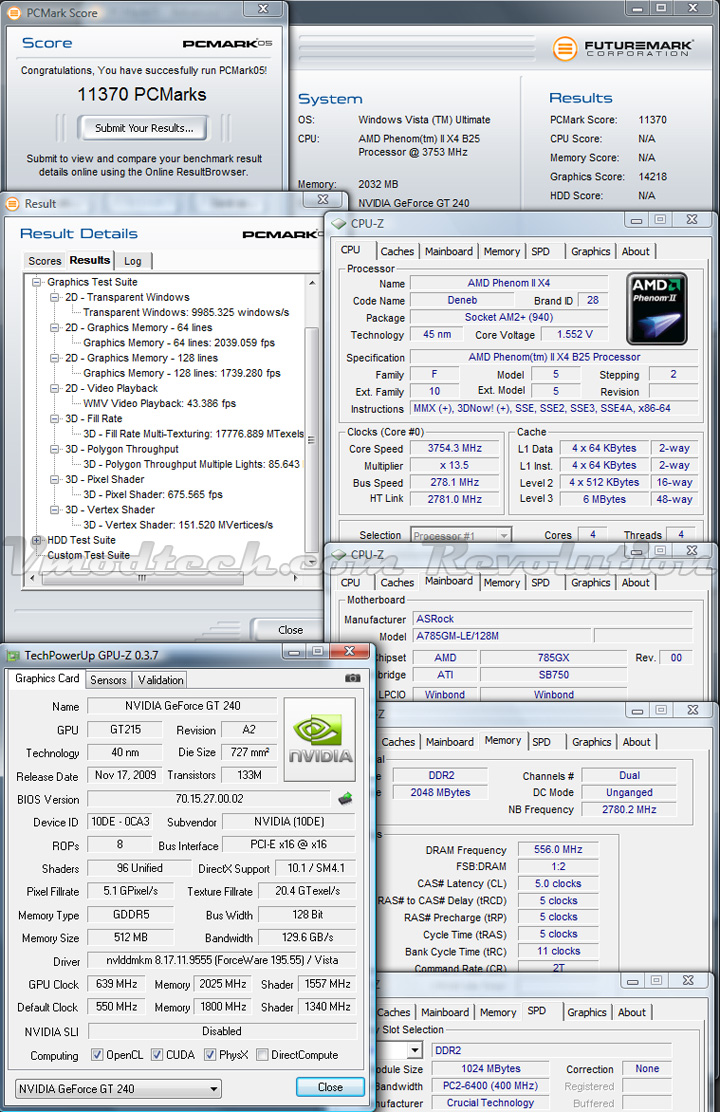Collapse the 3D - Pixel Shader node

(55, 479)
